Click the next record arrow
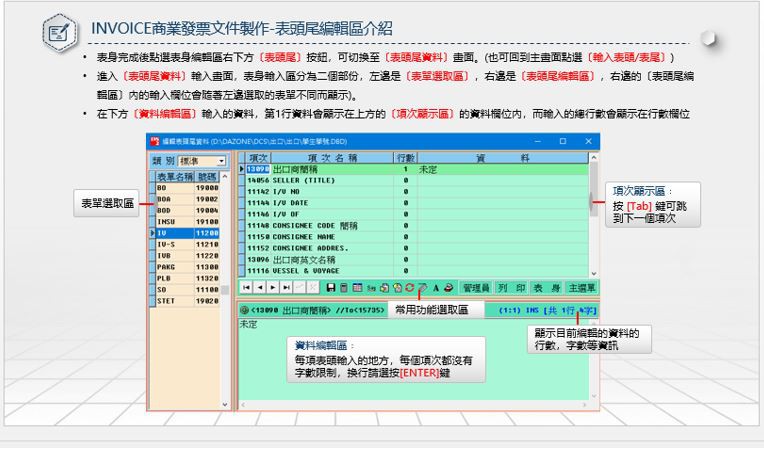This screenshot has height=449, width=764. tap(274, 287)
